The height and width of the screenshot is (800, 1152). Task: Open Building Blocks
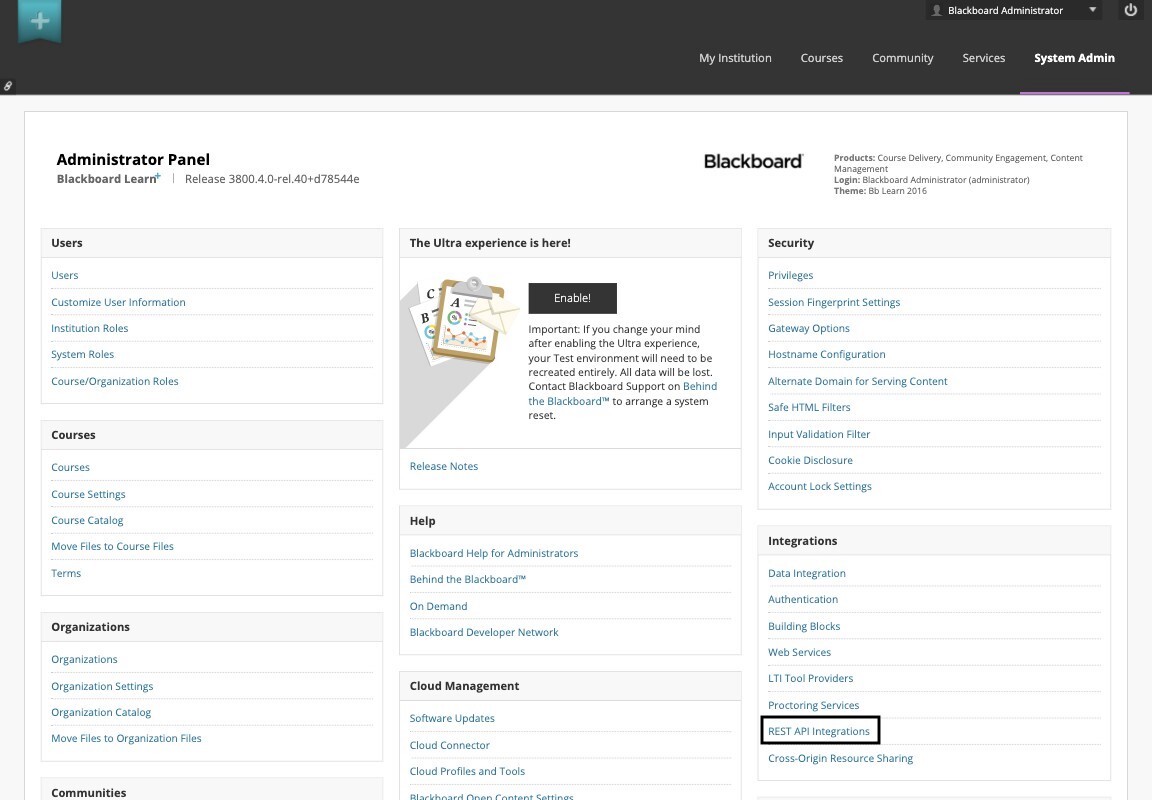[804, 627]
